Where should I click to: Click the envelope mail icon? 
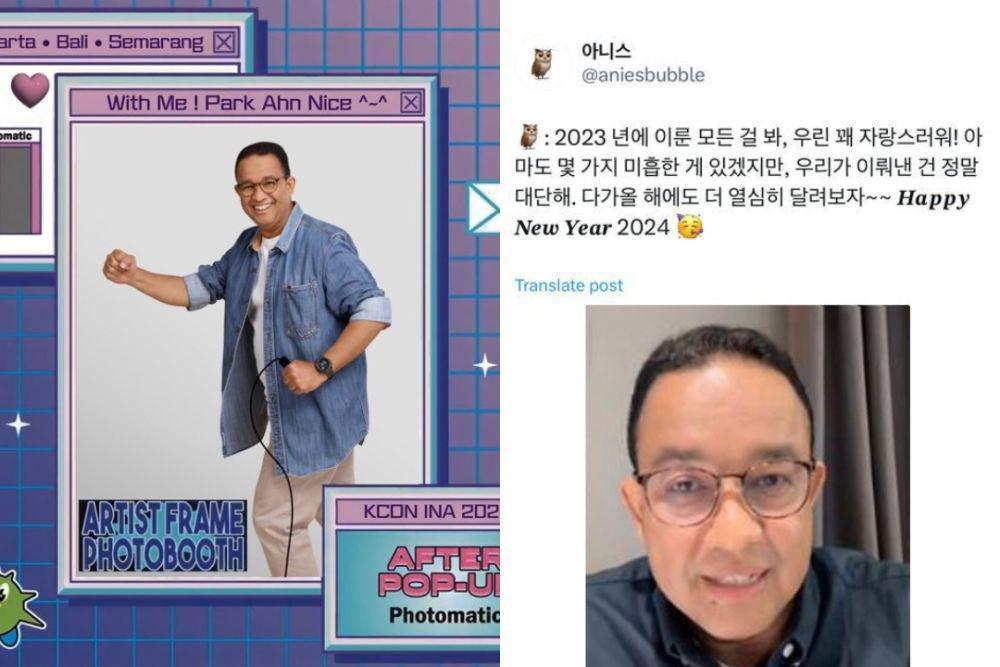[483, 209]
